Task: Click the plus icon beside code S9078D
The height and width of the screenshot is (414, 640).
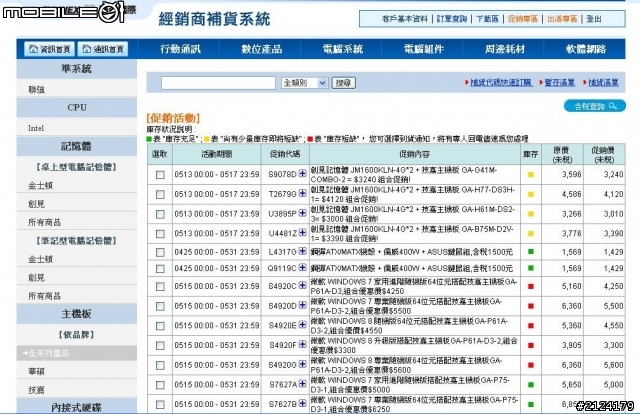Action: (x=302, y=174)
